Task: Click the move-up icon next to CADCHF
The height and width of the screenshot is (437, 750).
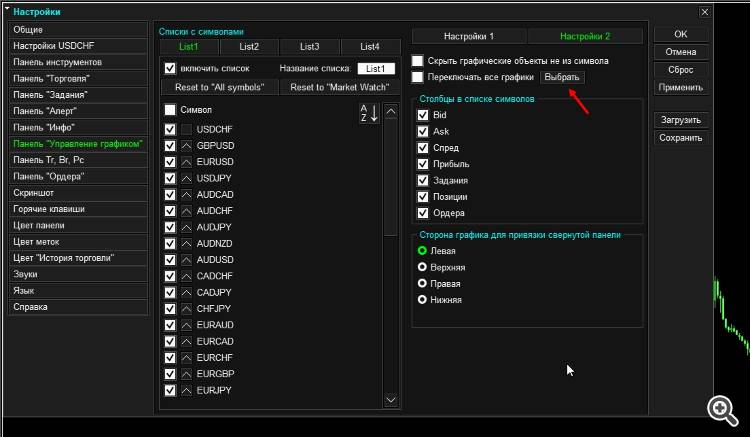Action: coord(187,276)
